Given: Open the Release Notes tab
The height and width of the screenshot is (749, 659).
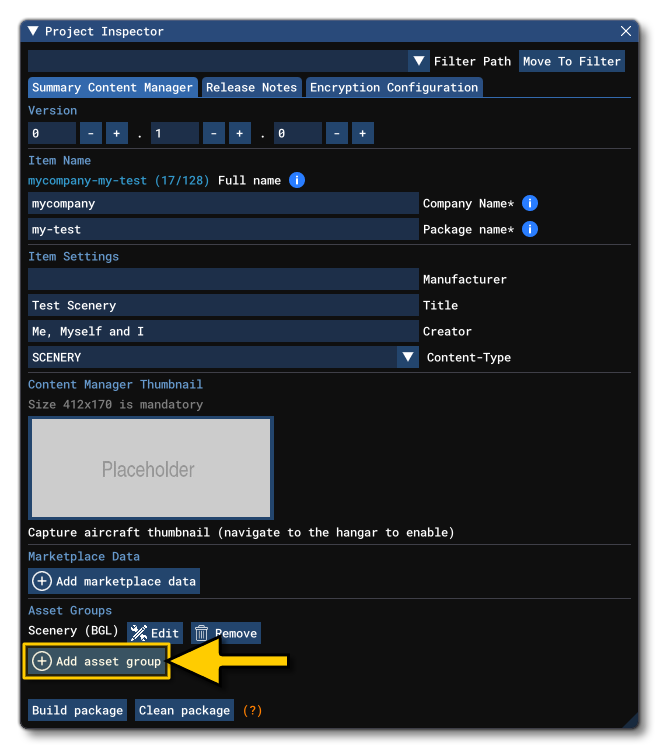Looking at the screenshot, I should pos(251,87).
